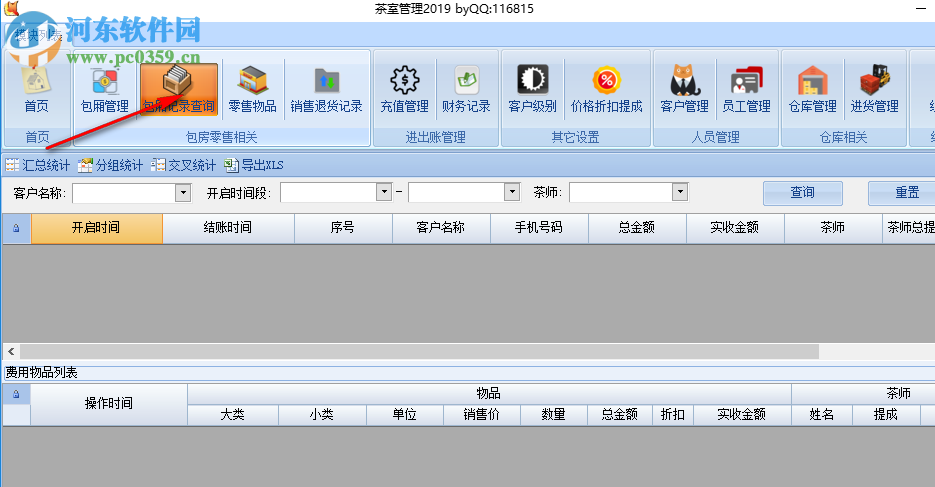935x487 pixels.
Task: Click the 查询 query button
Action: point(803,193)
